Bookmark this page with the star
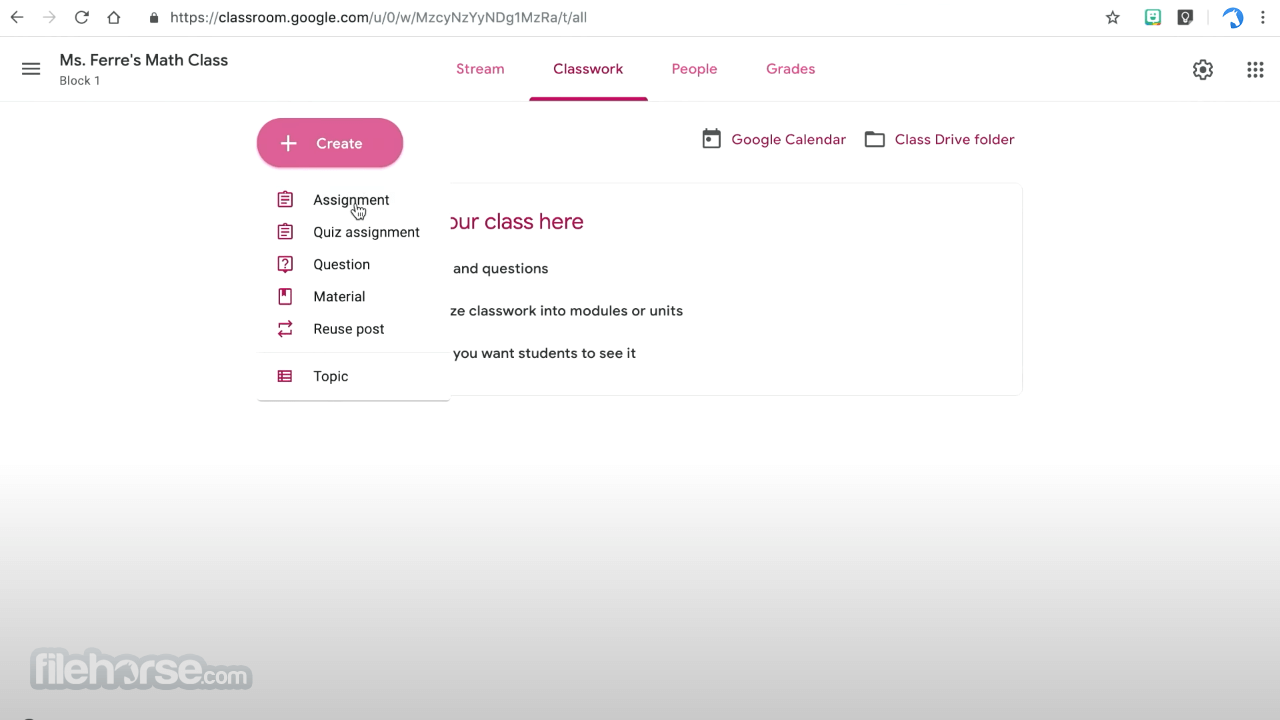Screen dimensions: 1280x720 pyautogui.click(x=1113, y=17)
